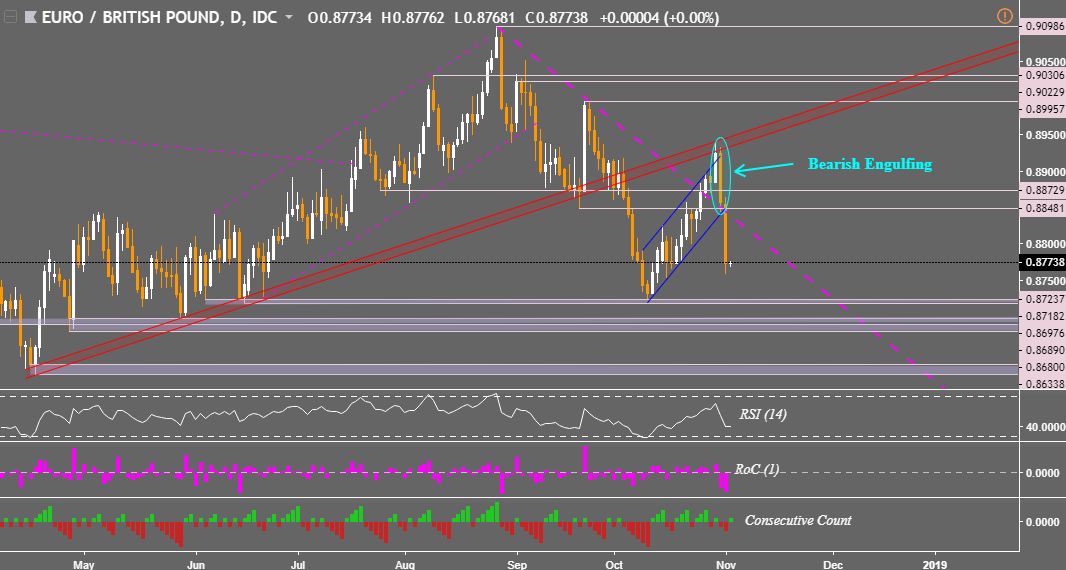This screenshot has width=1066, height=570.
Task: Click the flag icon beside the symbol name
Action: click(31, 17)
